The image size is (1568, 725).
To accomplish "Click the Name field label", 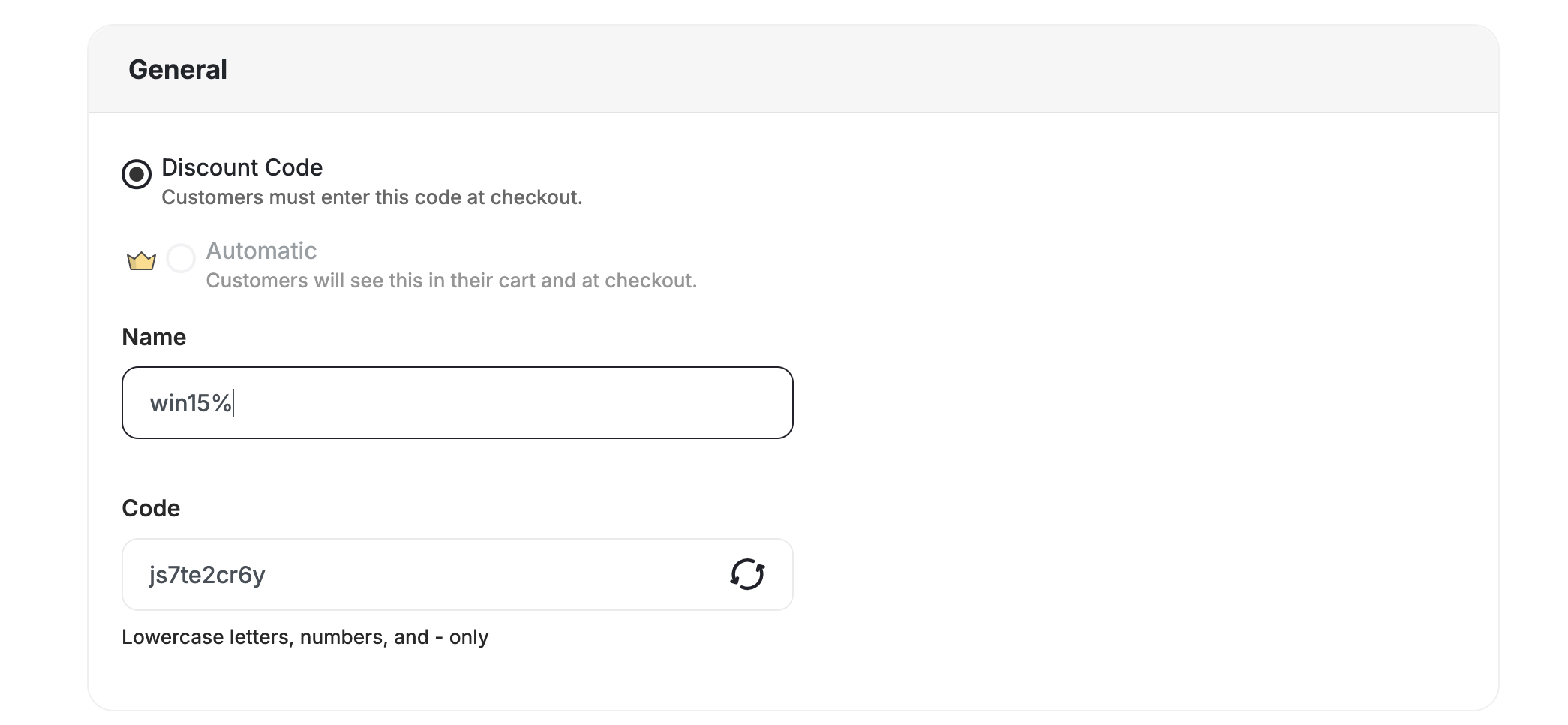I will point(154,338).
